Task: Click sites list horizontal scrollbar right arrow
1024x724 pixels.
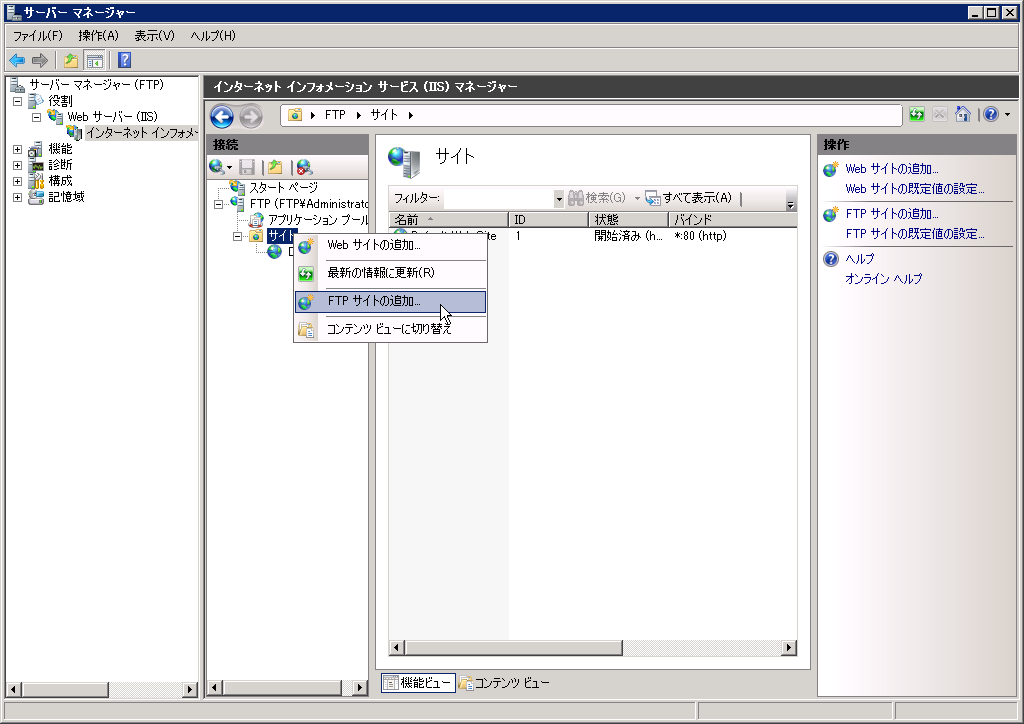Action: coord(789,648)
